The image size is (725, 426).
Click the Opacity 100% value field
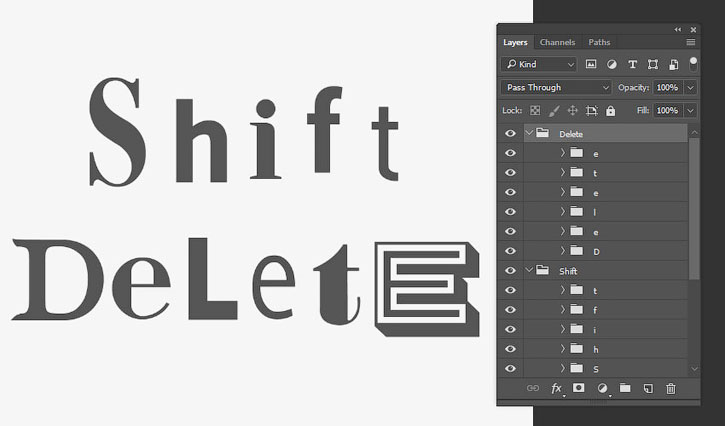(x=668, y=87)
